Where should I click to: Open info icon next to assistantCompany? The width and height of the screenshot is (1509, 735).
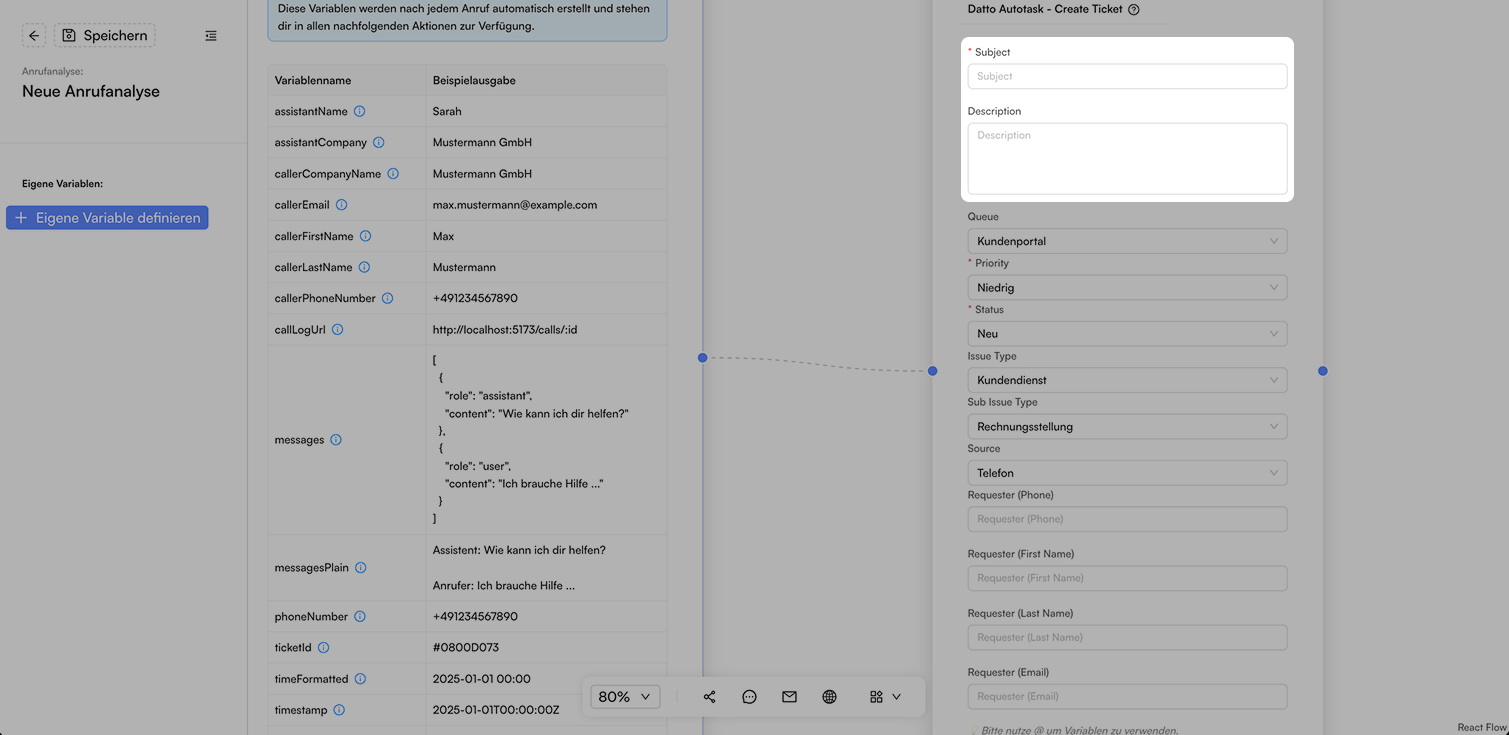pos(379,142)
